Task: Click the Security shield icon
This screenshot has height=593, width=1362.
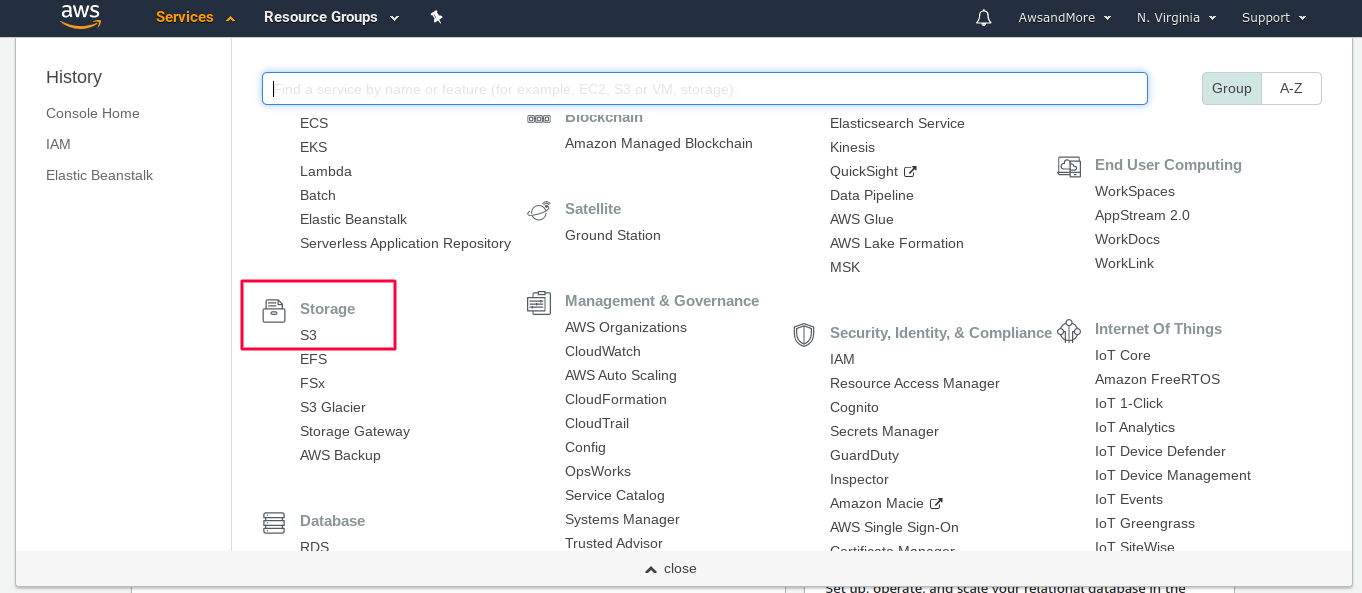Action: click(804, 335)
